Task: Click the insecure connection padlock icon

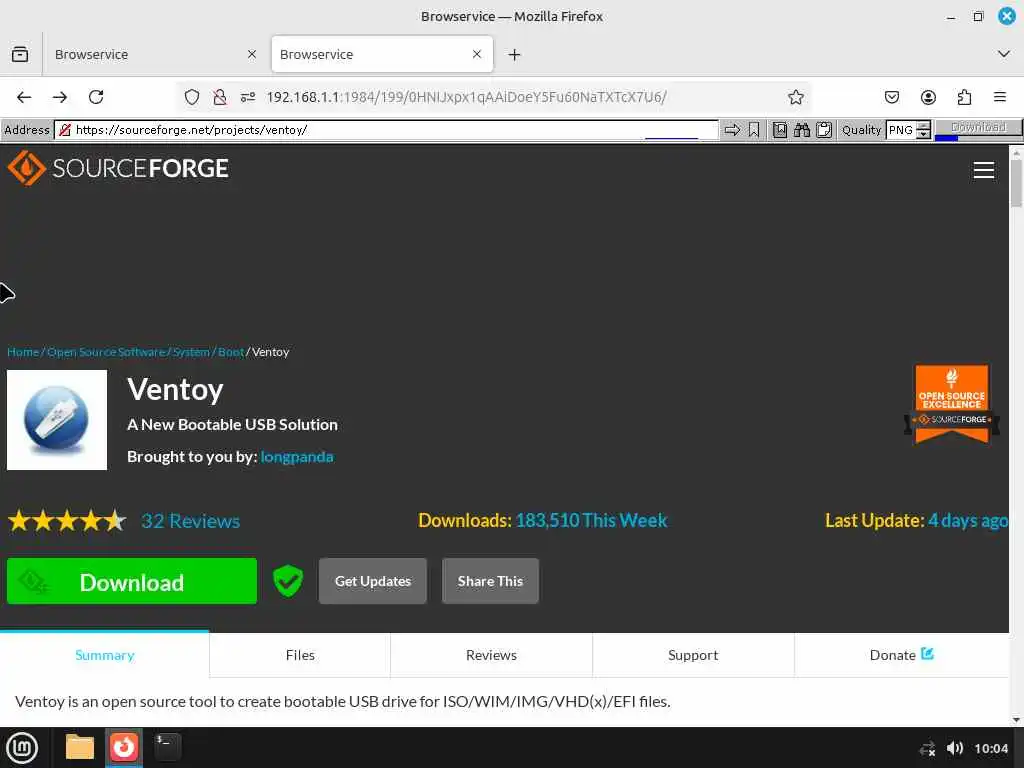Action: [x=219, y=97]
